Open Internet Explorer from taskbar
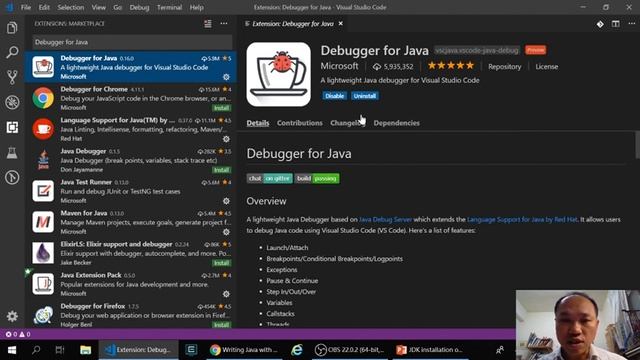Image resolution: width=640 pixels, height=360 pixels. (297, 350)
